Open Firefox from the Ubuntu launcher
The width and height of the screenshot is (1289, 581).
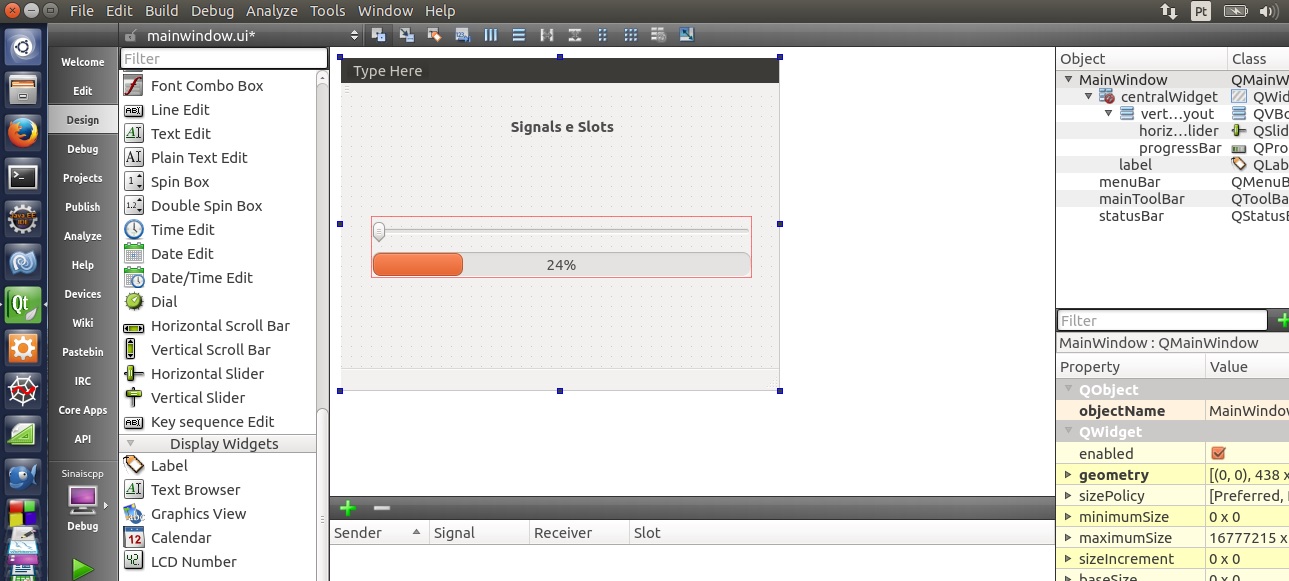pos(23,132)
